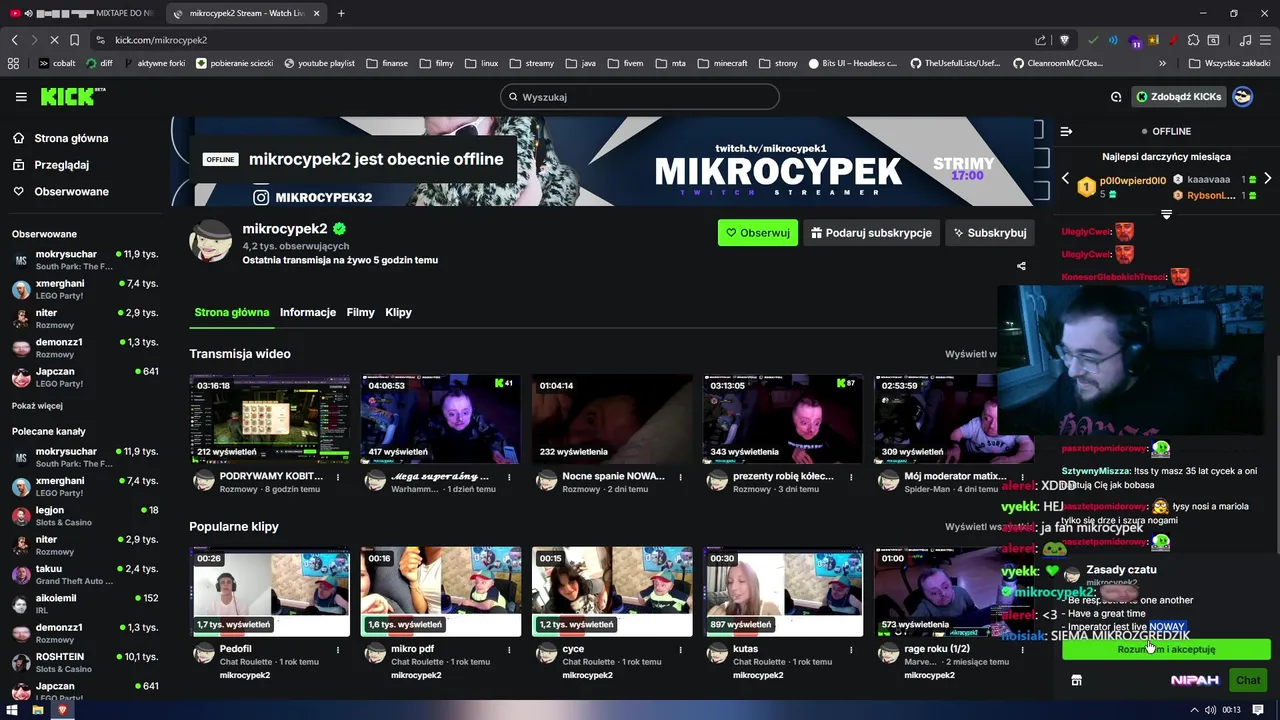Click the Subskrybuj button
Viewport: 1280px width, 720px height.
coord(990,233)
